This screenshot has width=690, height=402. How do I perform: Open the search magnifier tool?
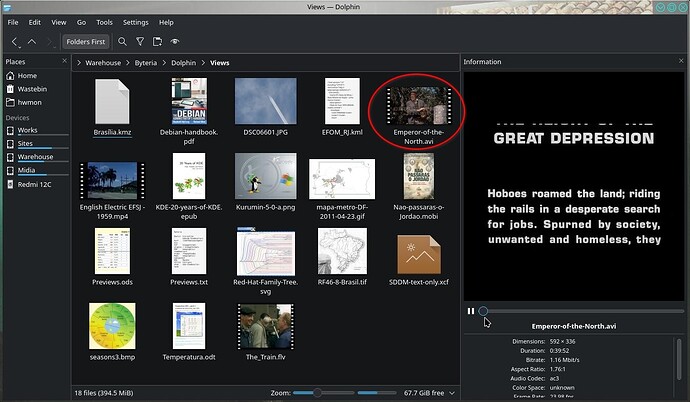click(x=122, y=41)
